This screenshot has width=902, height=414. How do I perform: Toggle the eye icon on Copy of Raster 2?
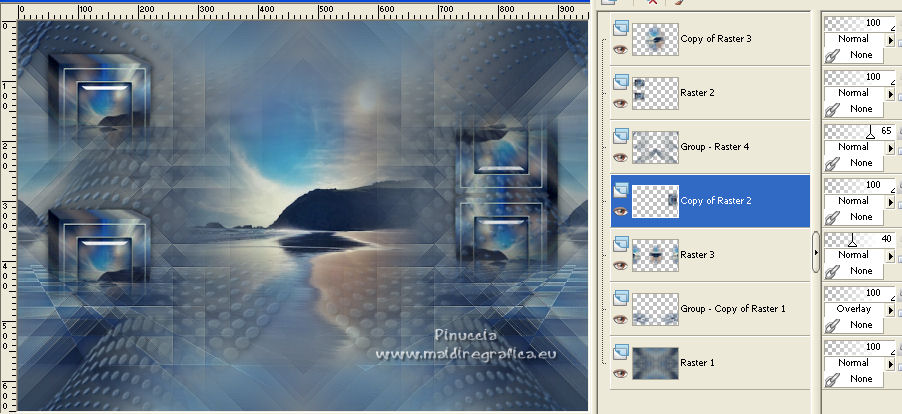[620, 212]
